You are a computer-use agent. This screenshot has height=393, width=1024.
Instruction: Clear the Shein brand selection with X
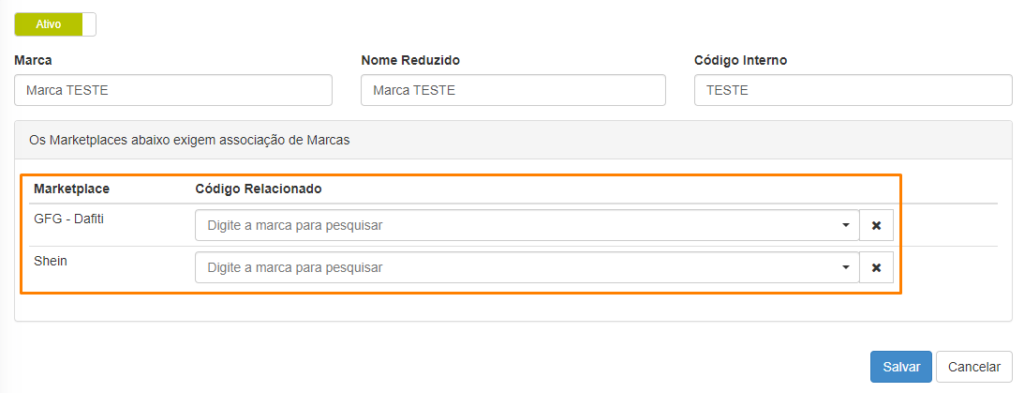point(876,268)
